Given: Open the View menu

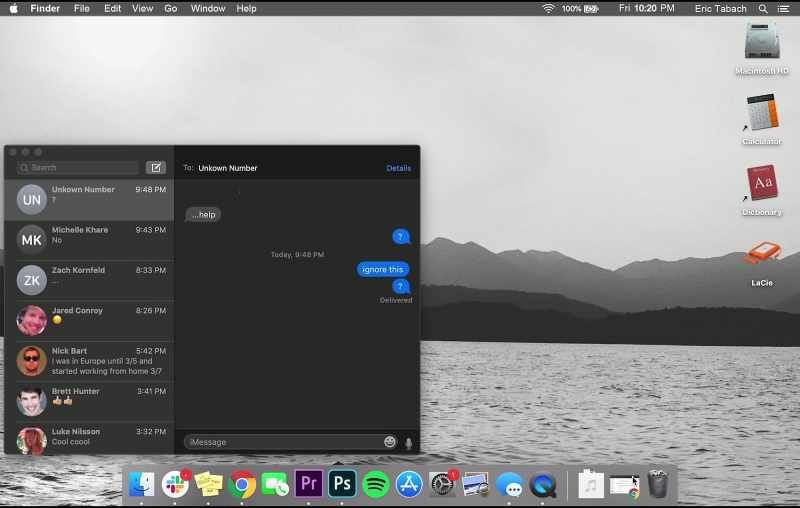Looking at the screenshot, I should click(142, 9).
